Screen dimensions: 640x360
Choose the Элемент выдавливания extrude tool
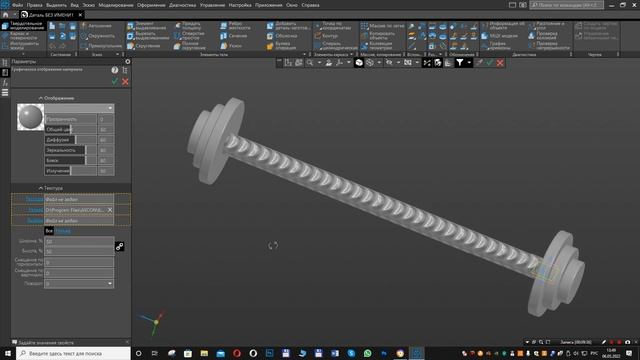(x=147, y=26)
